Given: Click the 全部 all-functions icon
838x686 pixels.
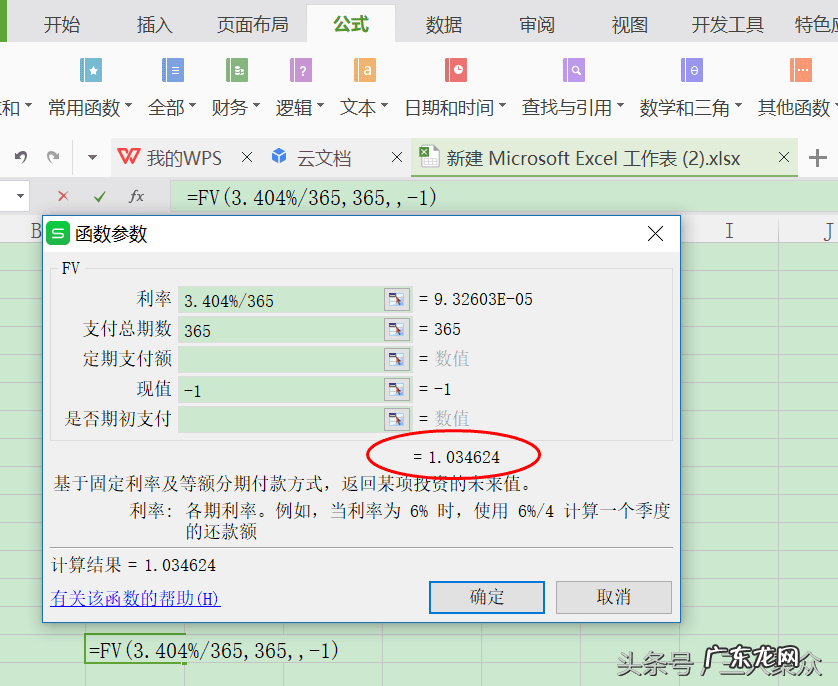Looking at the screenshot, I should (173, 70).
